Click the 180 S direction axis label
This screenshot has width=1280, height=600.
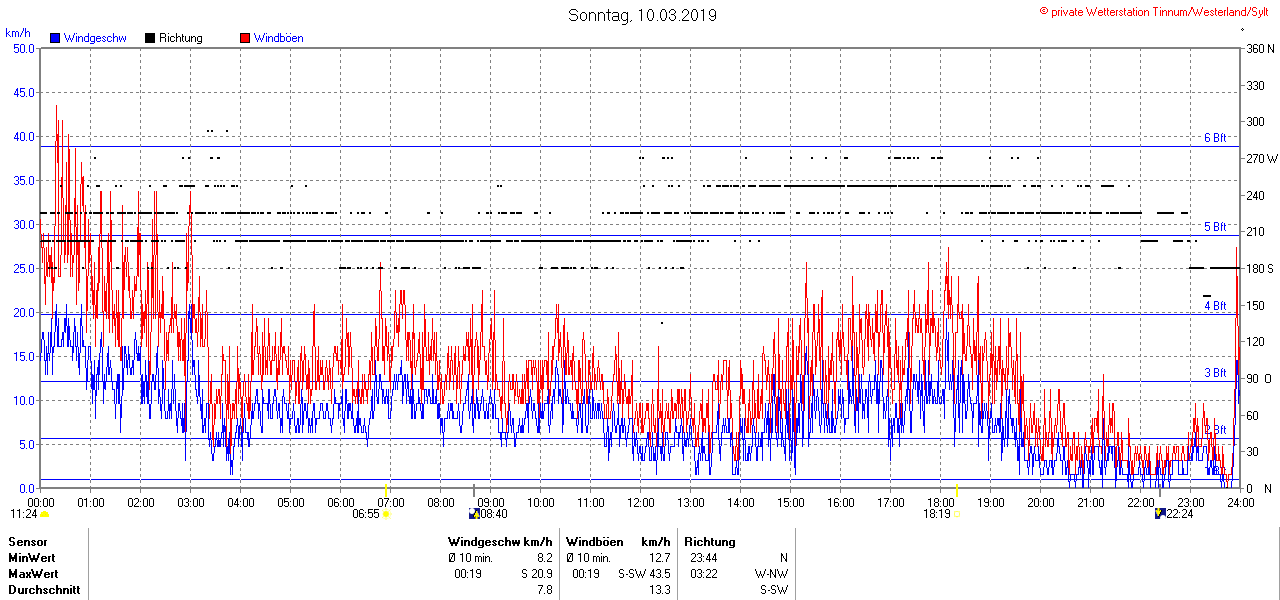tap(1260, 268)
